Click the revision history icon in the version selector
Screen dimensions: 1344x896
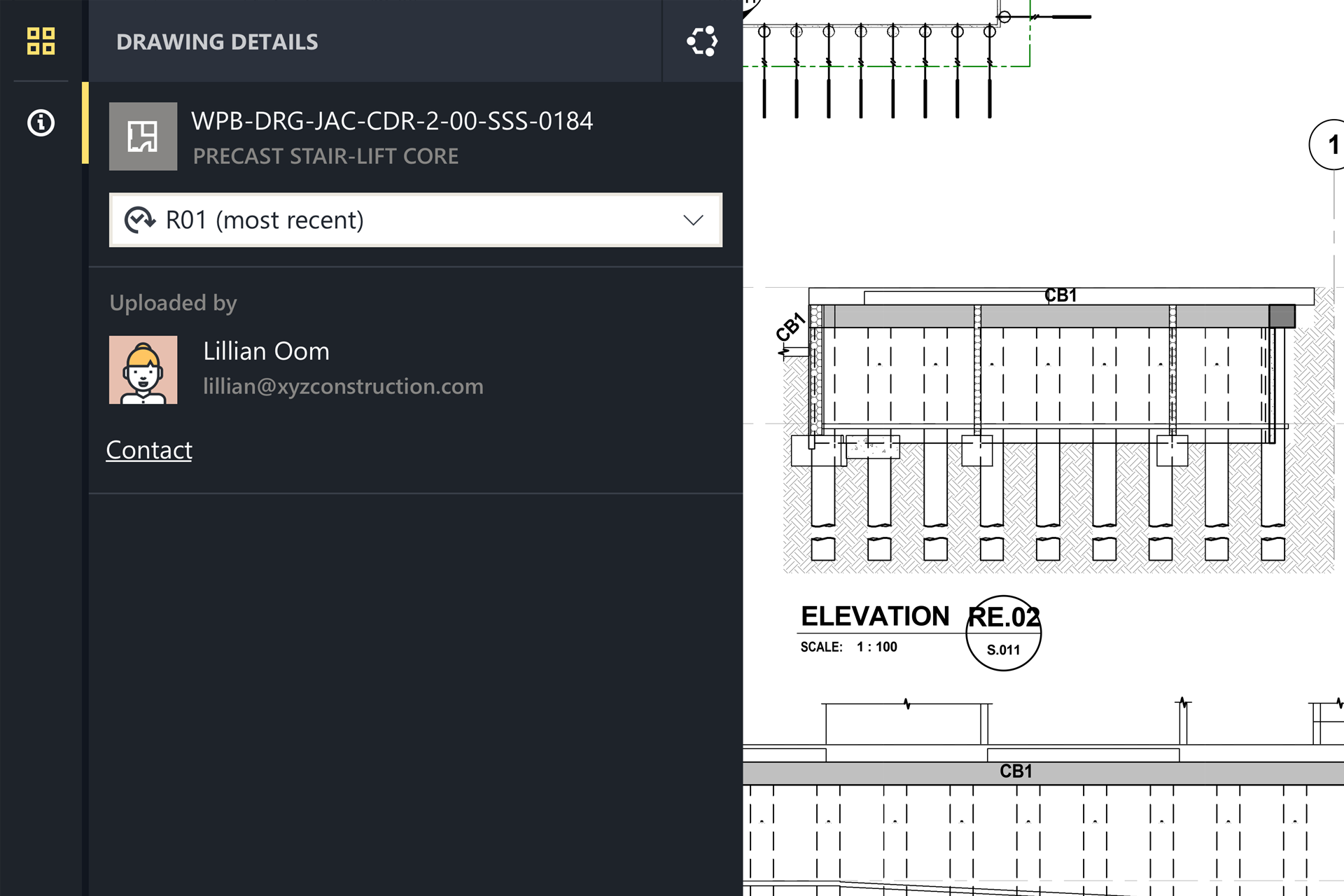pos(140,220)
